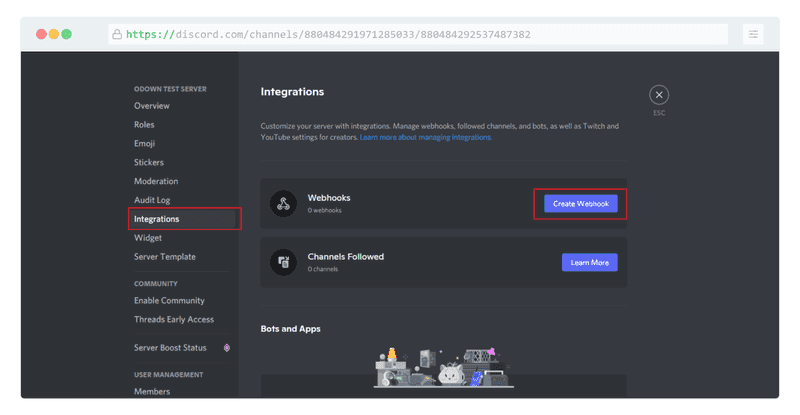The width and height of the screenshot is (800, 415).
Task: Open the managing integrations help link
Action: (x=426, y=137)
